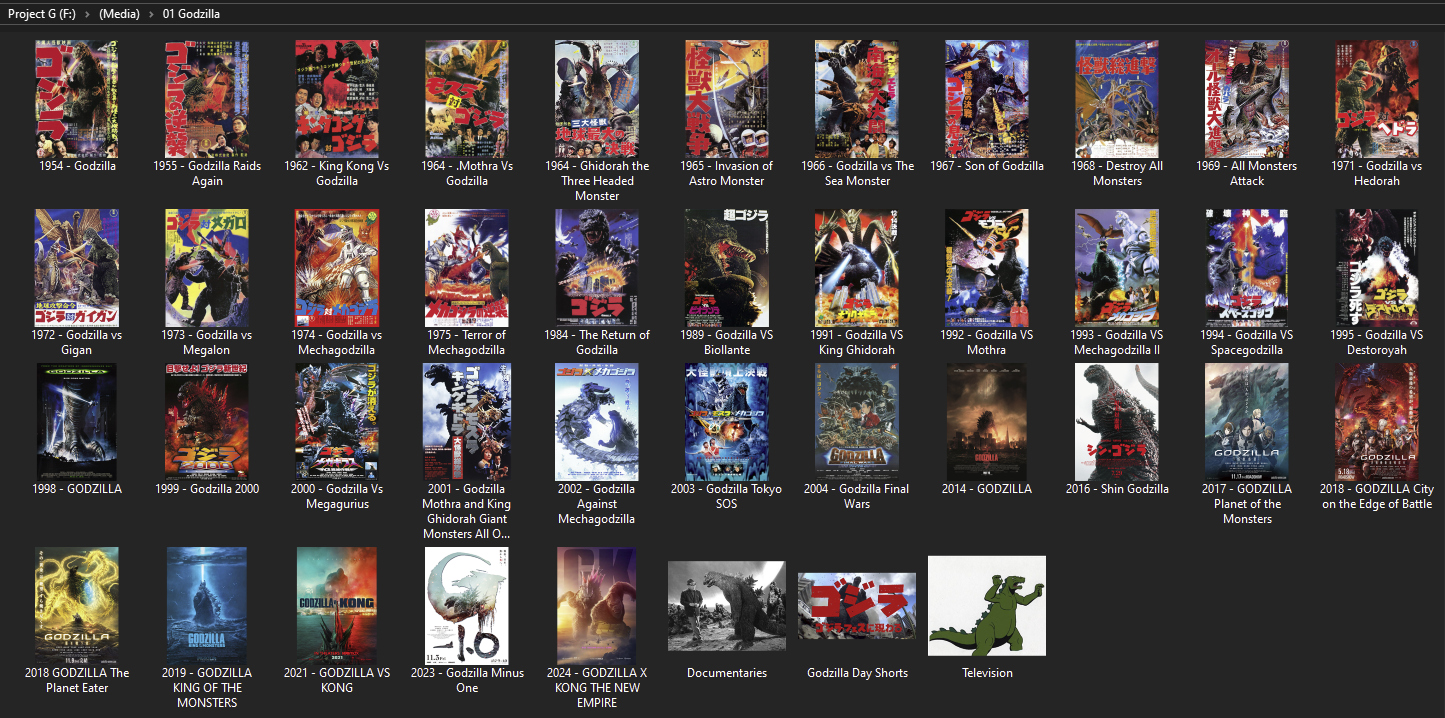Select the 1971 - Godzilla vs Hedorah folder icon
Screen dimensions: 1445x718
tap(1376, 98)
